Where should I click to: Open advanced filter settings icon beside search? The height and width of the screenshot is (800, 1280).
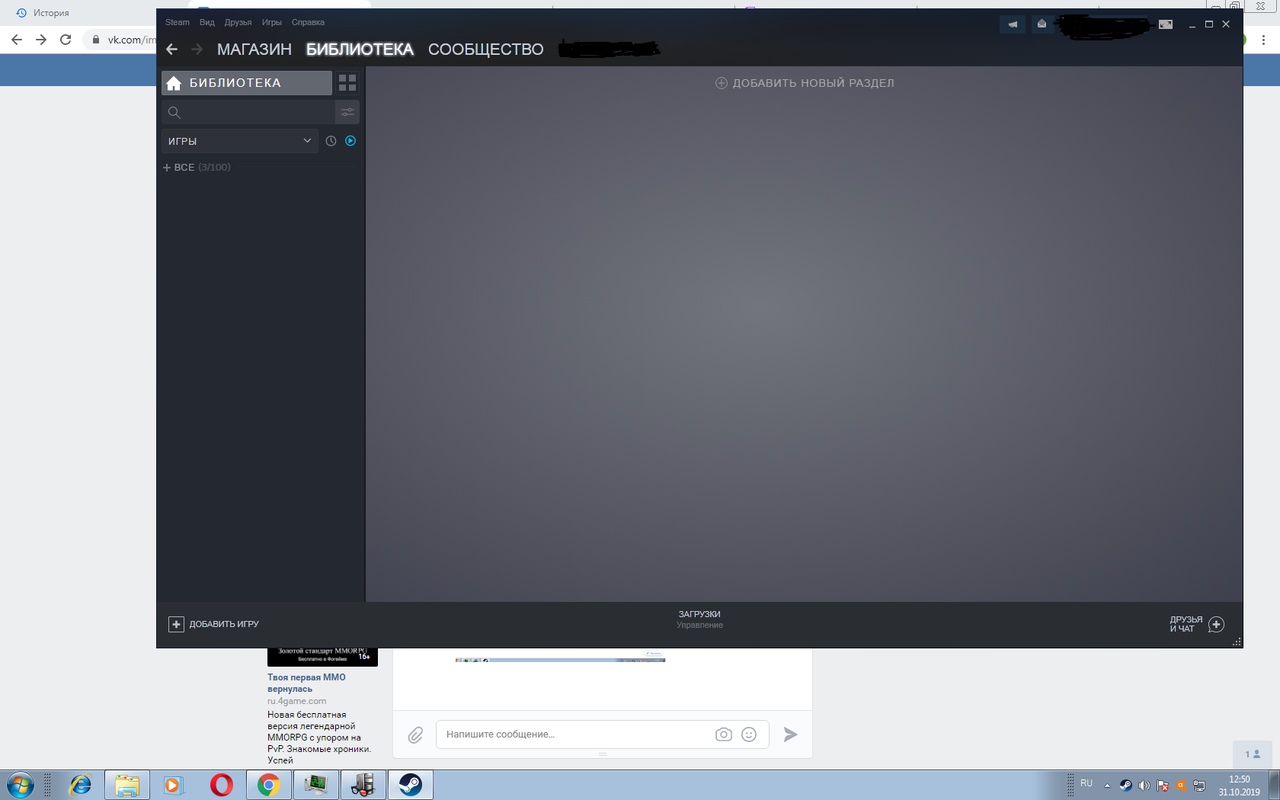coord(347,112)
